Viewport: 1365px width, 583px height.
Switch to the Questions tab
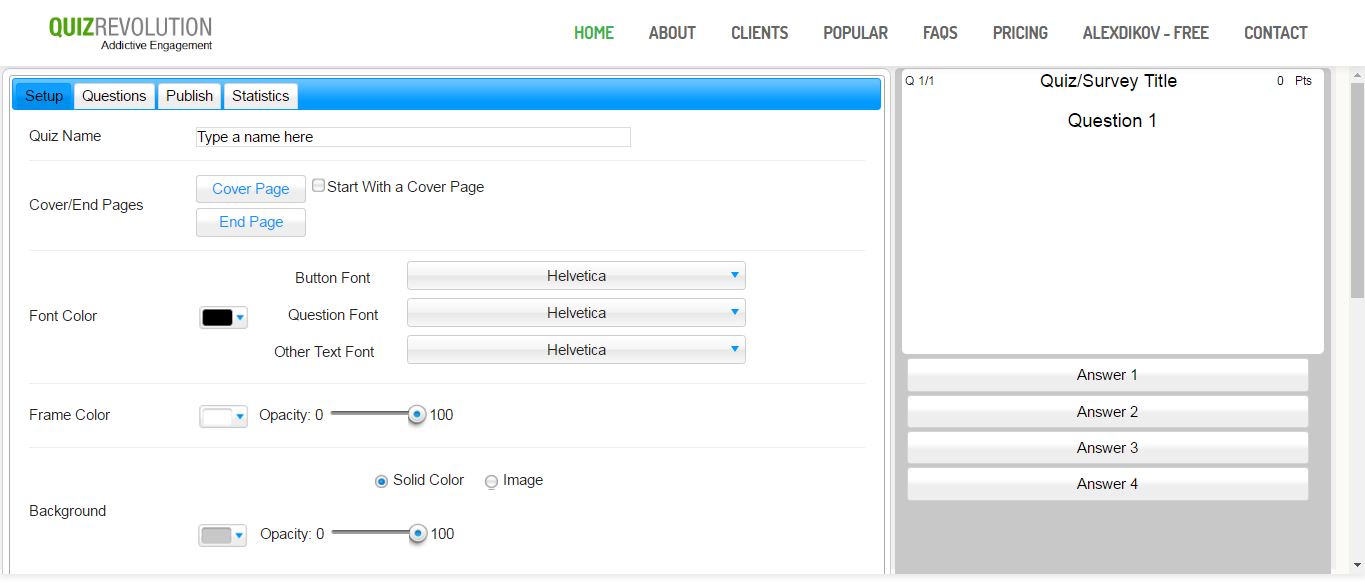point(114,96)
